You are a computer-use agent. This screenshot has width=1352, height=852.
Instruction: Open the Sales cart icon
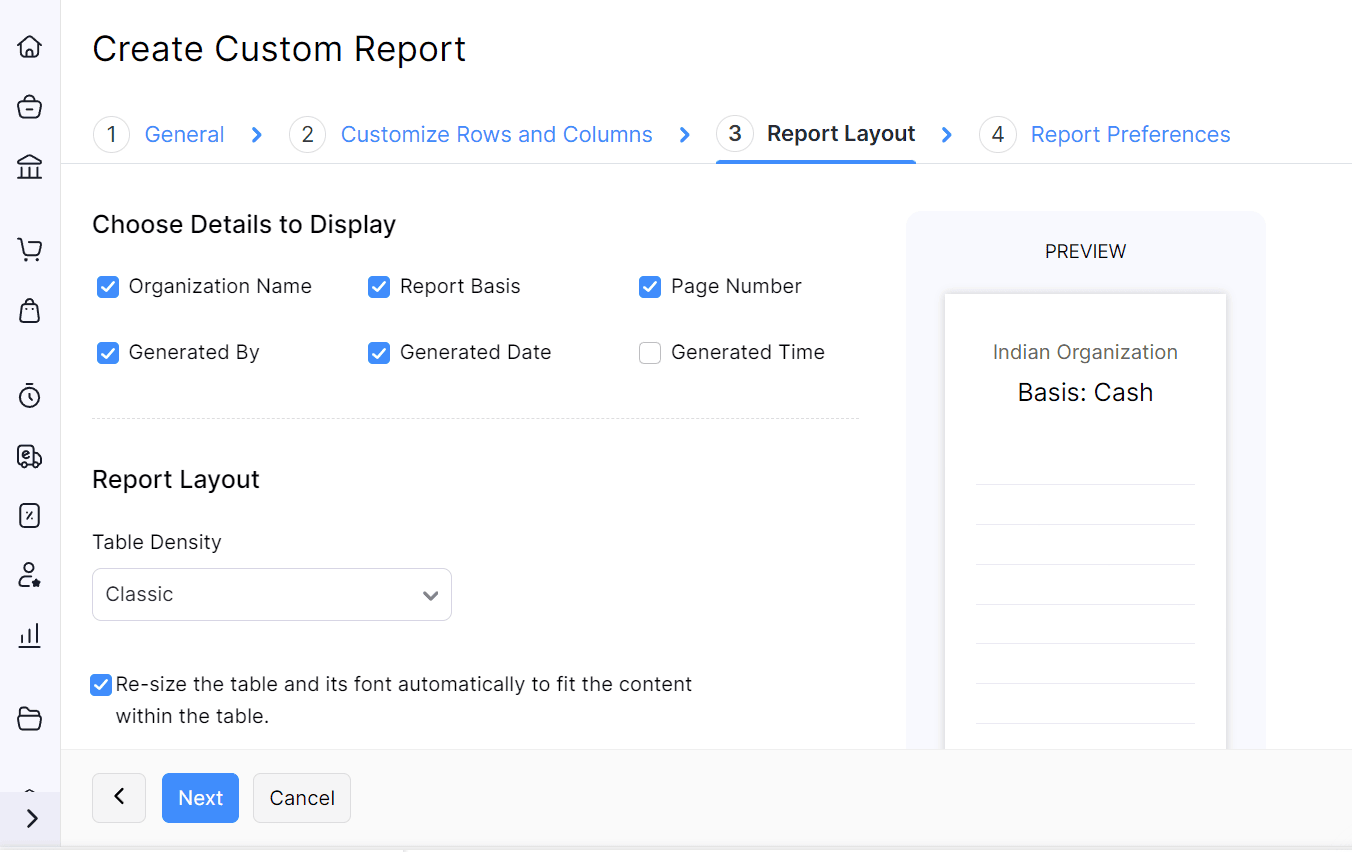[30, 250]
